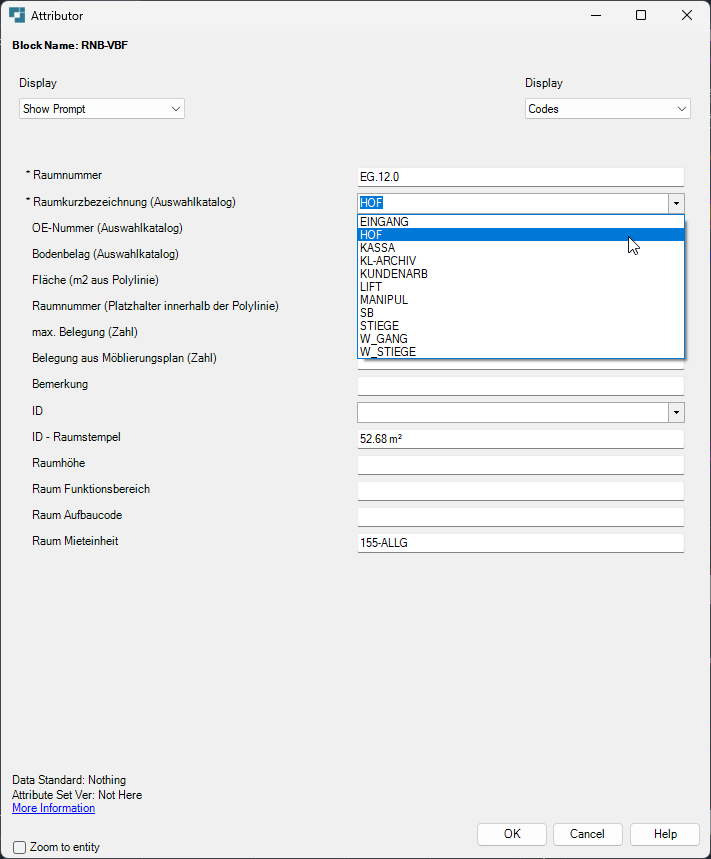Image resolution: width=711 pixels, height=859 pixels.
Task: Enable the Zoom to entity checkbox
Action: (x=20, y=847)
